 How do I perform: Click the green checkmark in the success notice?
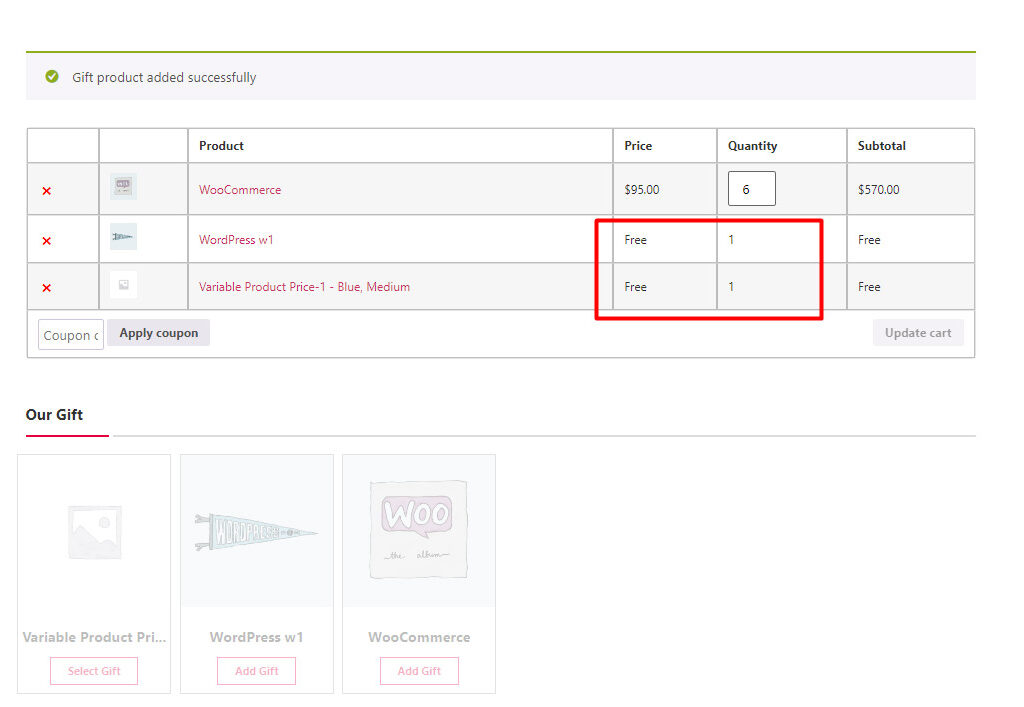coord(51,76)
